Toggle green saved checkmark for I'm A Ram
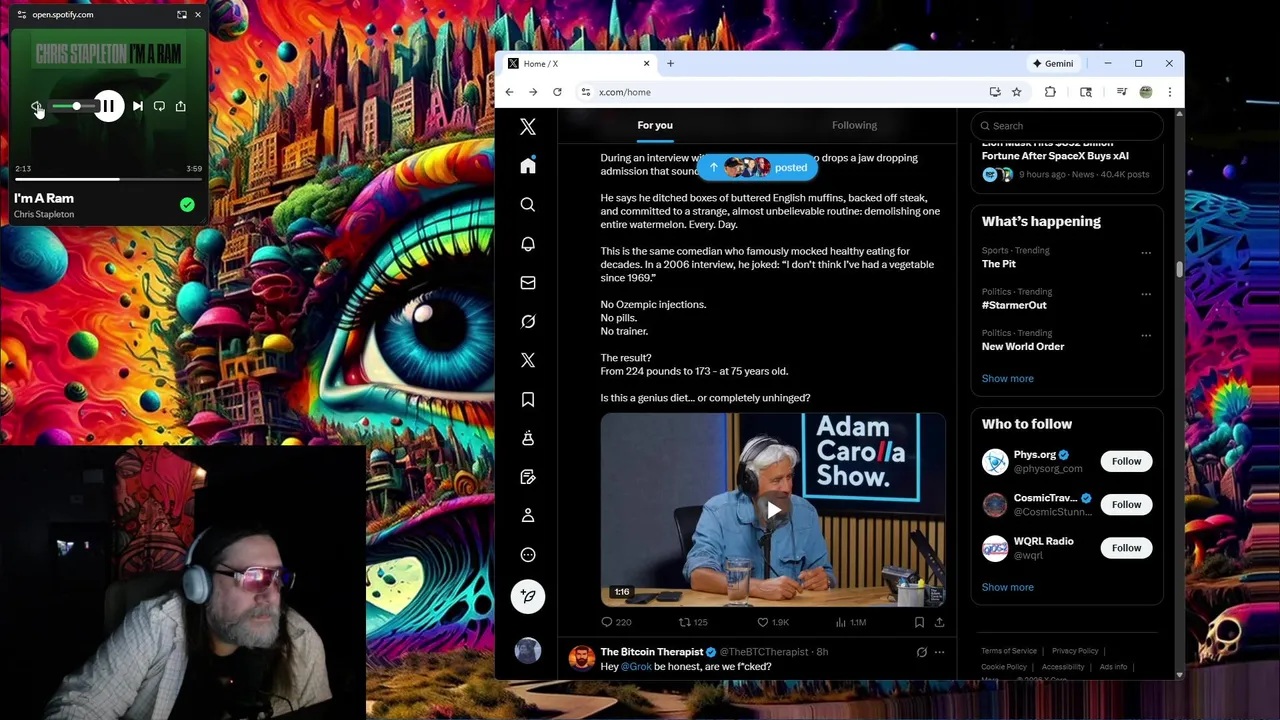 point(187,205)
